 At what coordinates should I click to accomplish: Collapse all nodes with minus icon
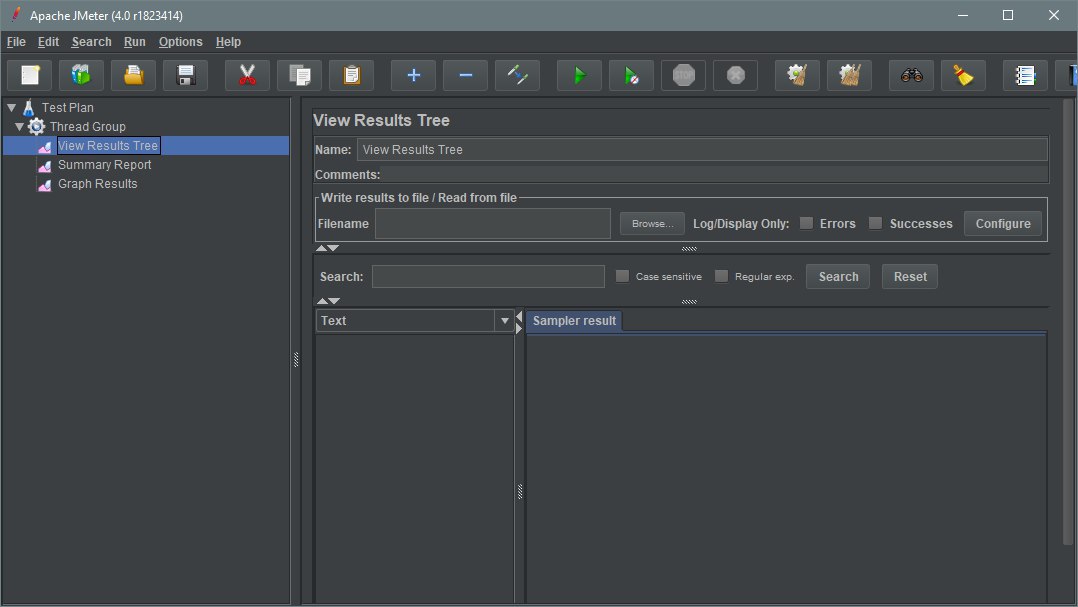(465, 75)
